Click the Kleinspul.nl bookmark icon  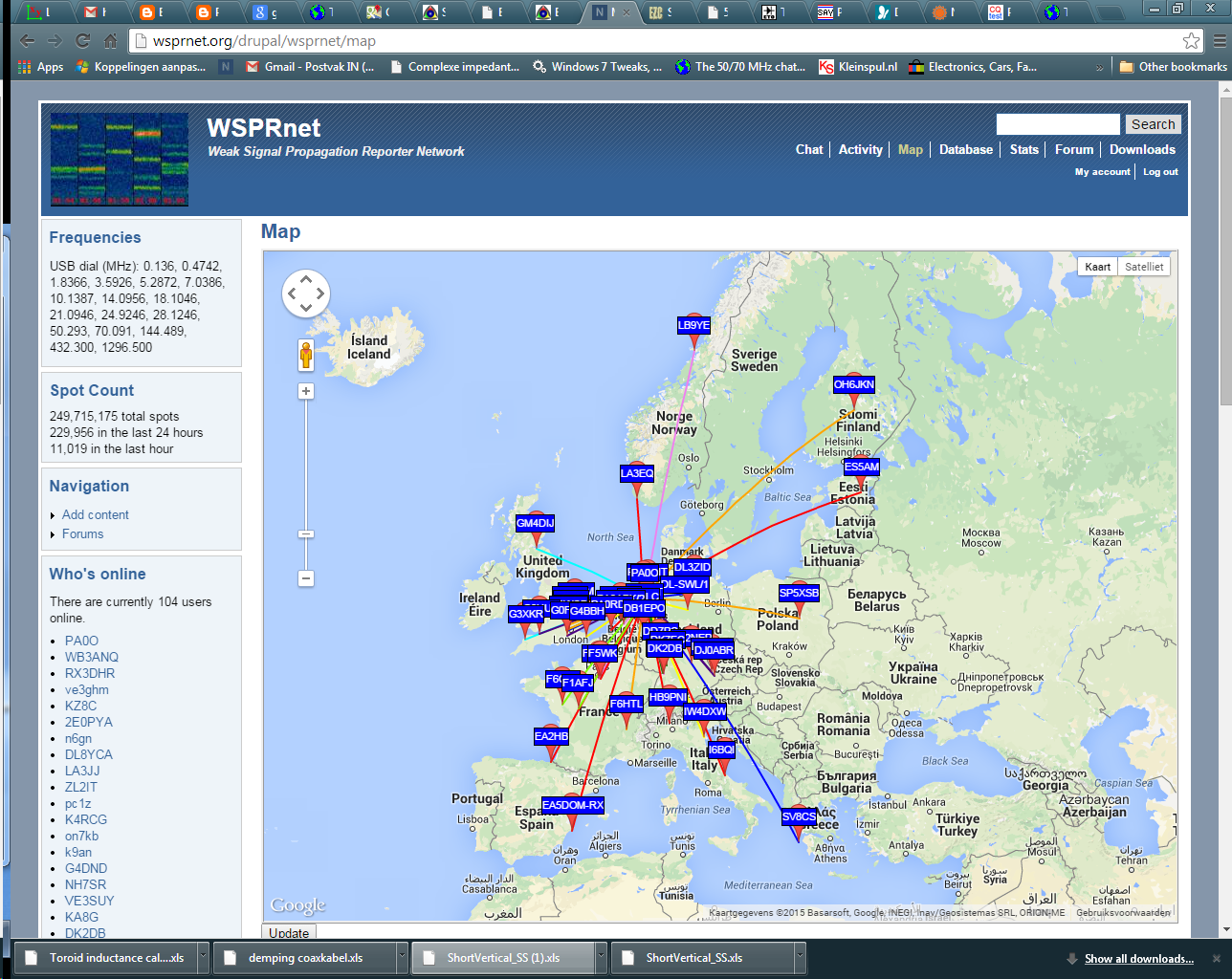click(825, 67)
